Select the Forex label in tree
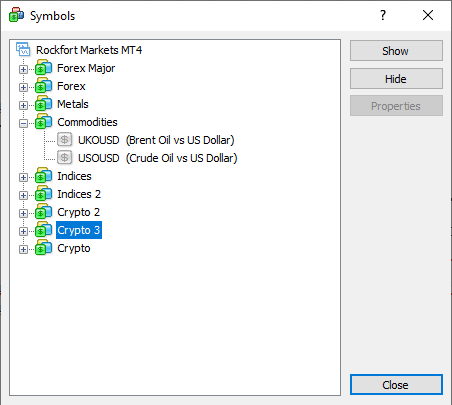452x405 pixels. coord(71,86)
